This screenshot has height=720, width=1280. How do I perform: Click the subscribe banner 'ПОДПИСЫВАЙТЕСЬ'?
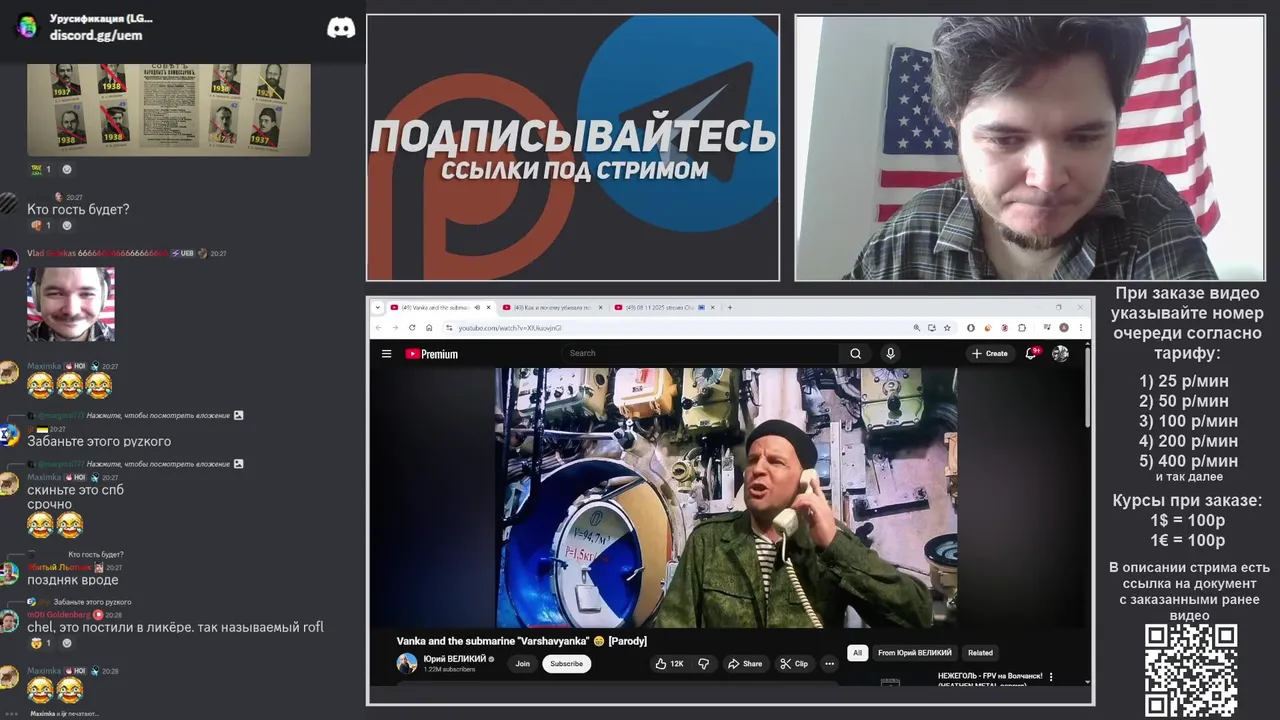(x=573, y=136)
